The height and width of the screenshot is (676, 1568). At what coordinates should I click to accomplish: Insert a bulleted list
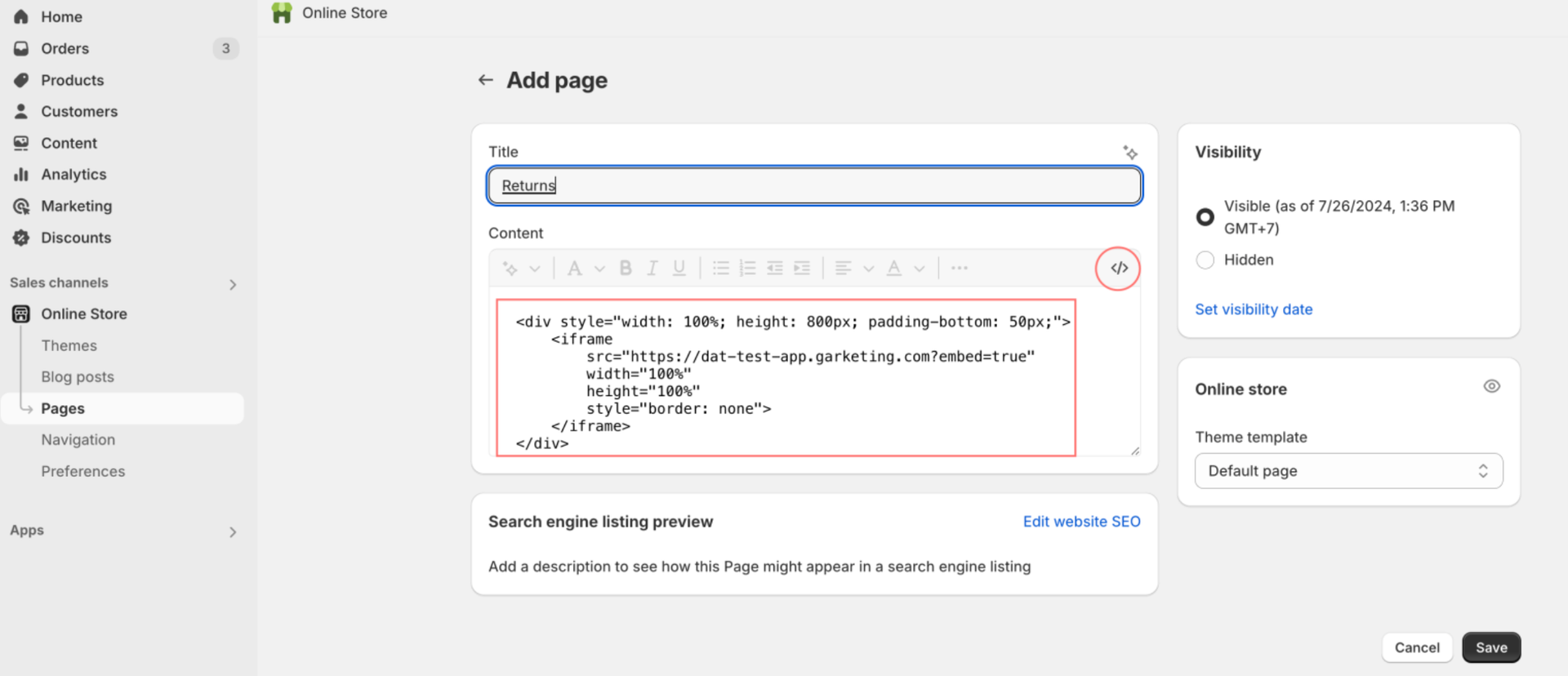(x=720, y=269)
